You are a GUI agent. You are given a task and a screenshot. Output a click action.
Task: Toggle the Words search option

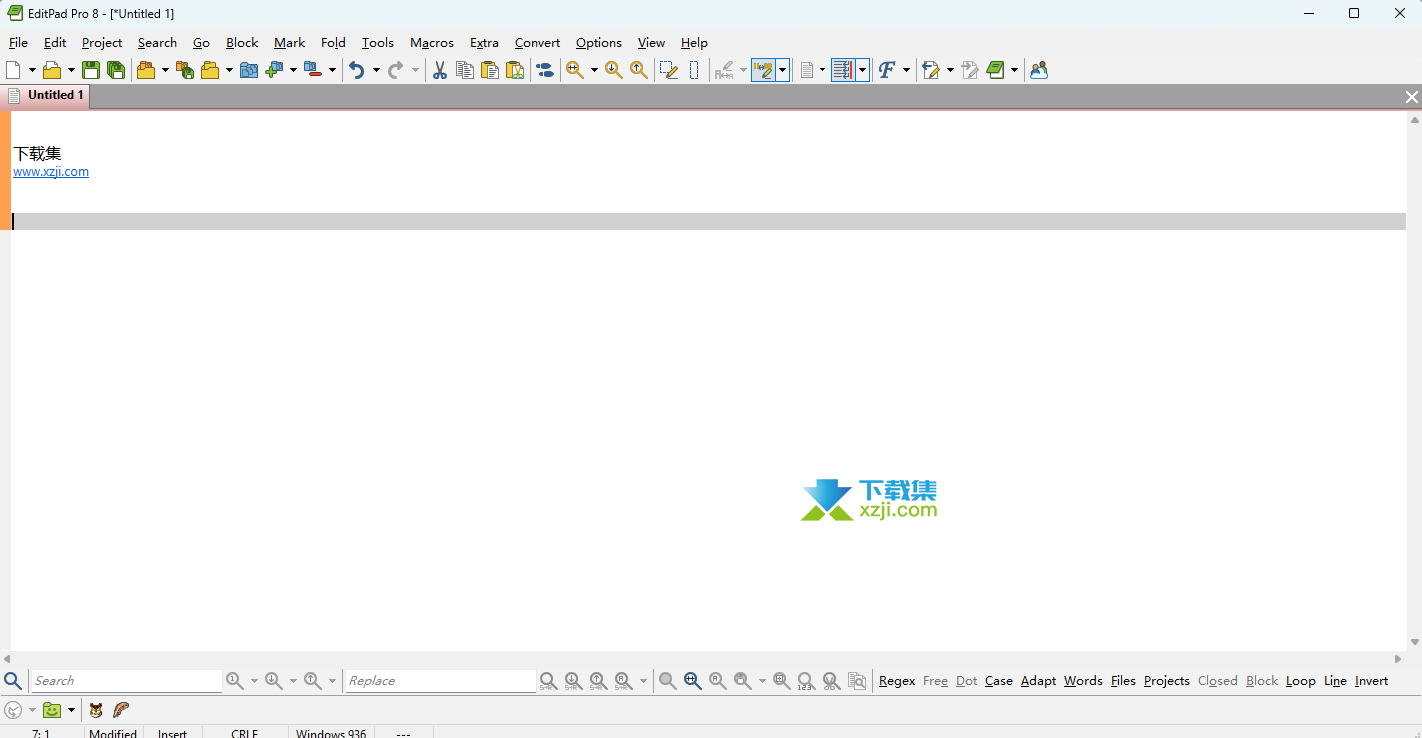[x=1083, y=681]
